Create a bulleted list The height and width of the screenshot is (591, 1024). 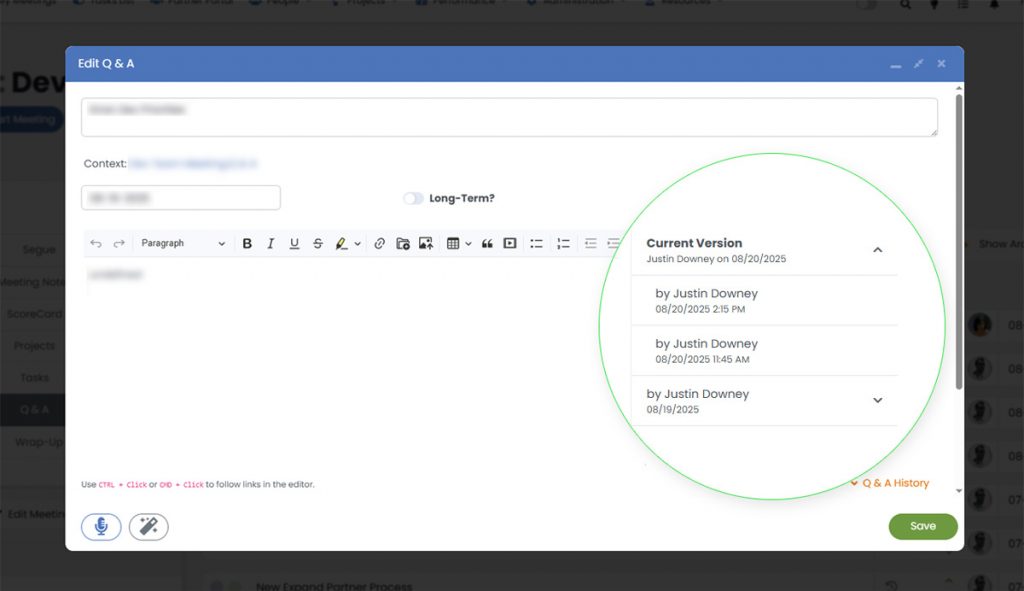click(x=537, y=243)
